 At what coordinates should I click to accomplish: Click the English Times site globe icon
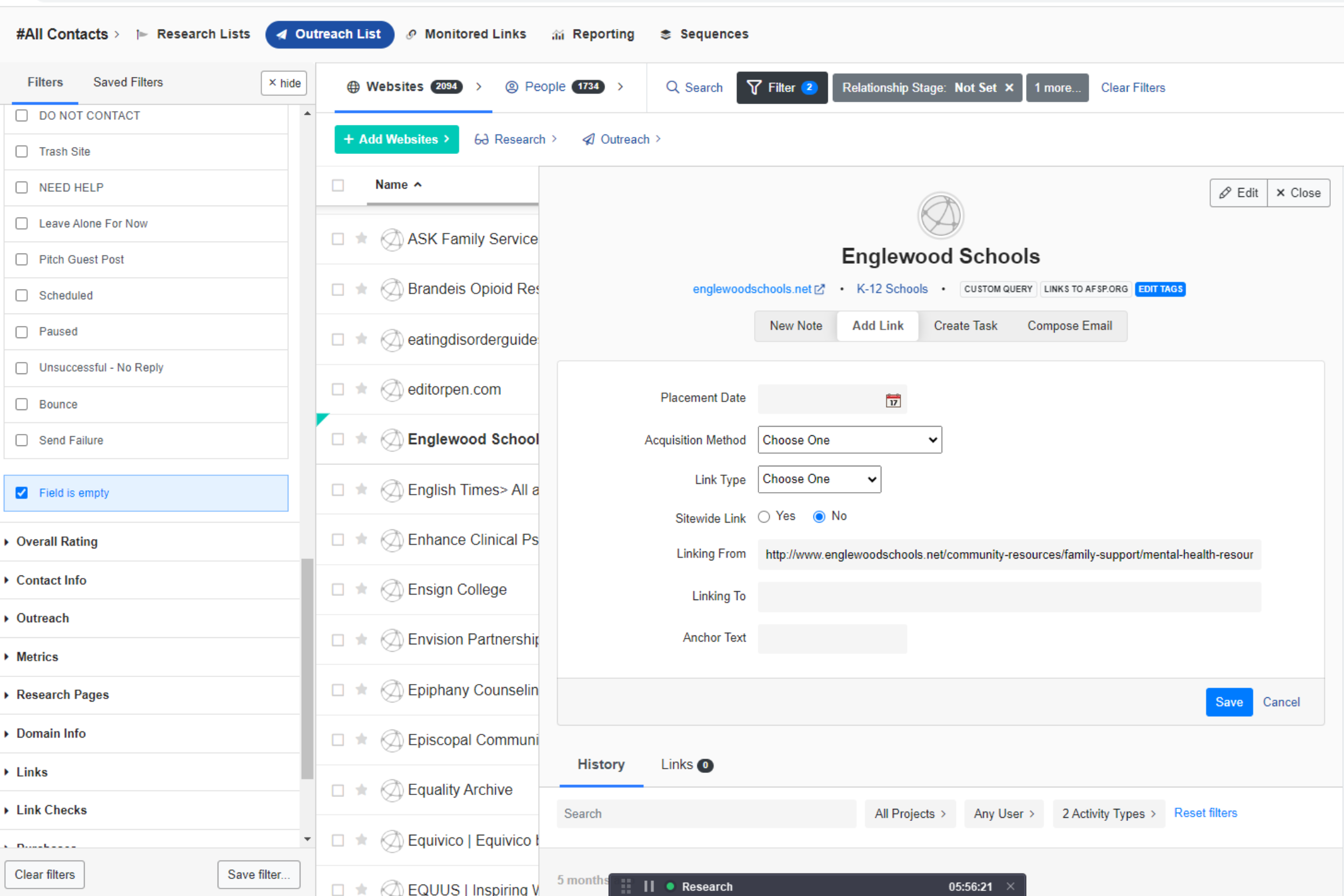(x=392, y=490)
